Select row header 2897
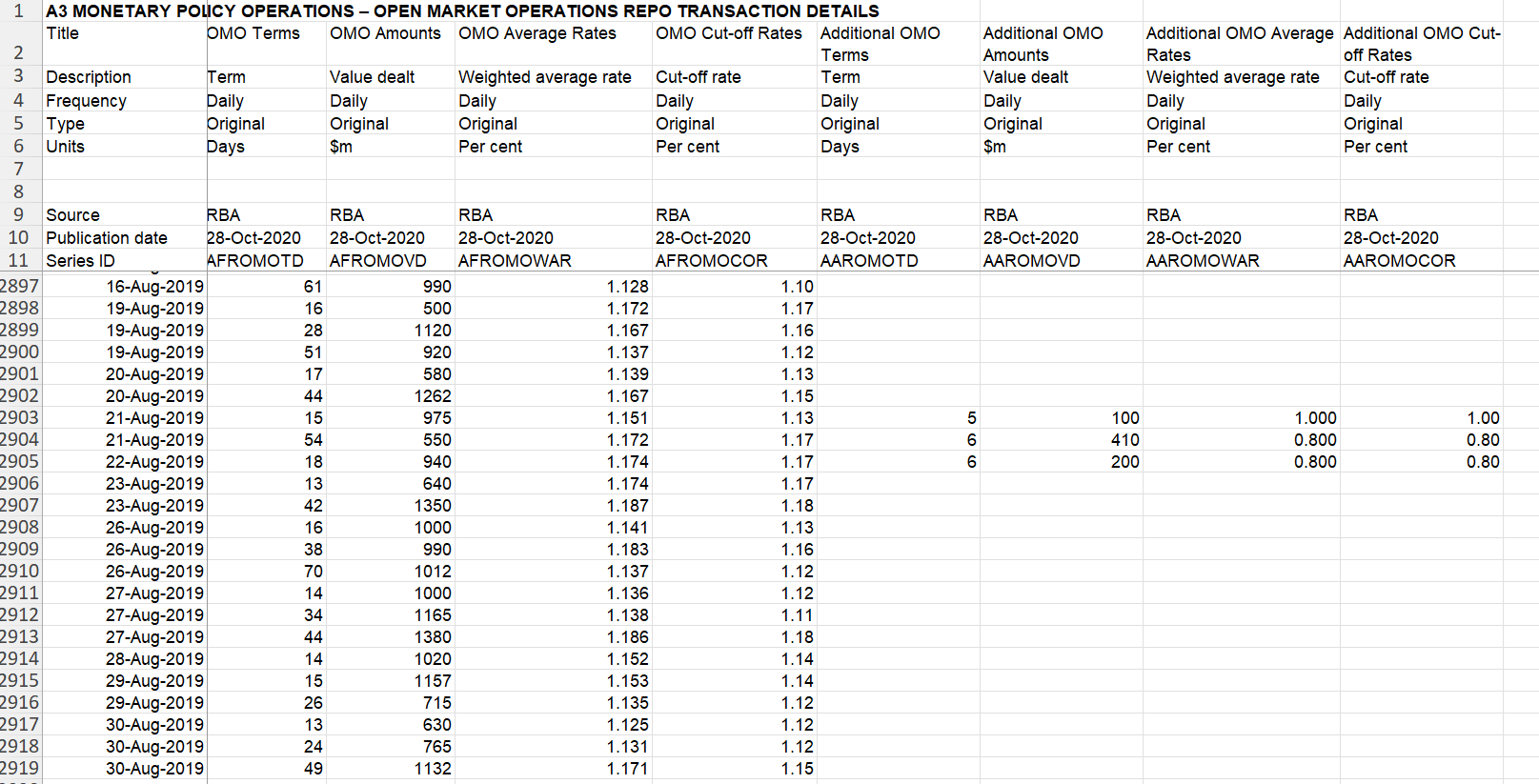 tap(20, 286)
